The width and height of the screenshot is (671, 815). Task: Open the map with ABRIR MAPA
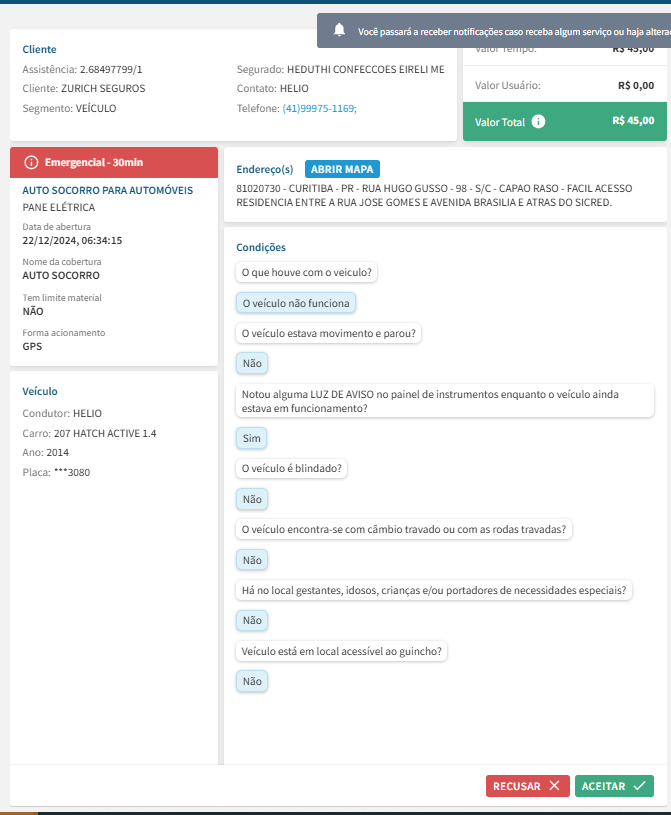[x=342, y=169]
